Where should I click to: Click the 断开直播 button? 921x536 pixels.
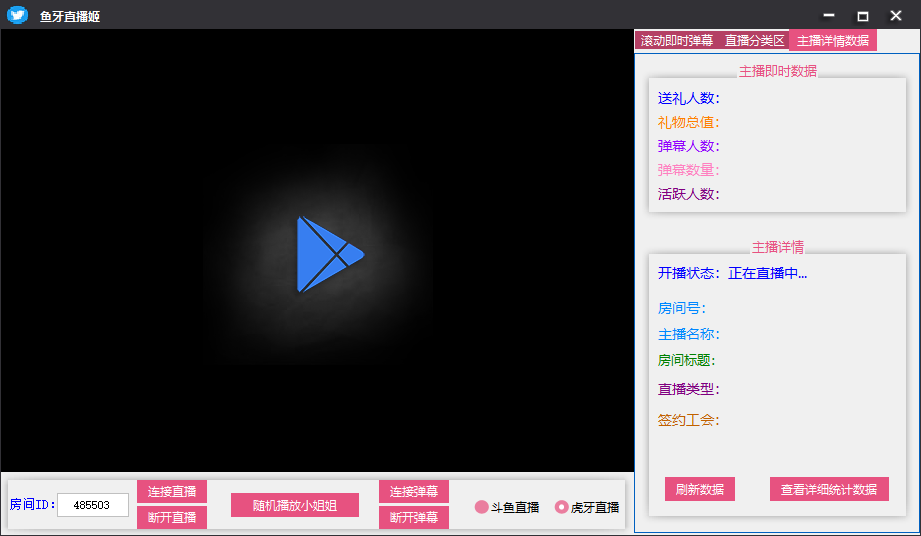click(x=172, y=517)
